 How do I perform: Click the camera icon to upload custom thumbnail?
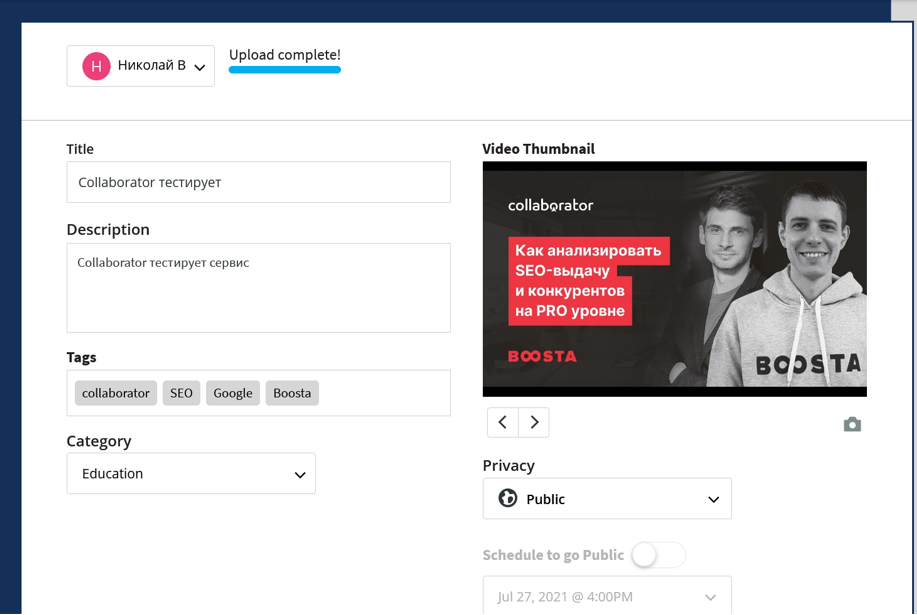click(852, 424)
